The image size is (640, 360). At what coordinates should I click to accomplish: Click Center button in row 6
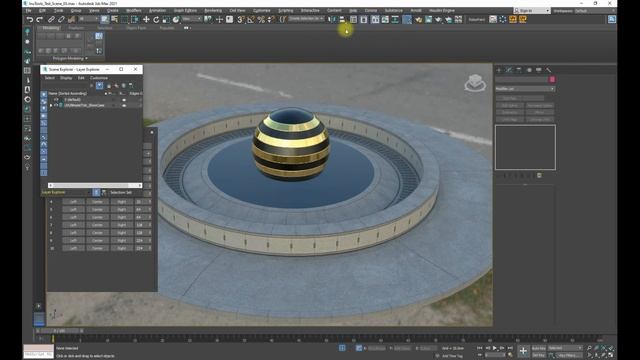point(97,217)
